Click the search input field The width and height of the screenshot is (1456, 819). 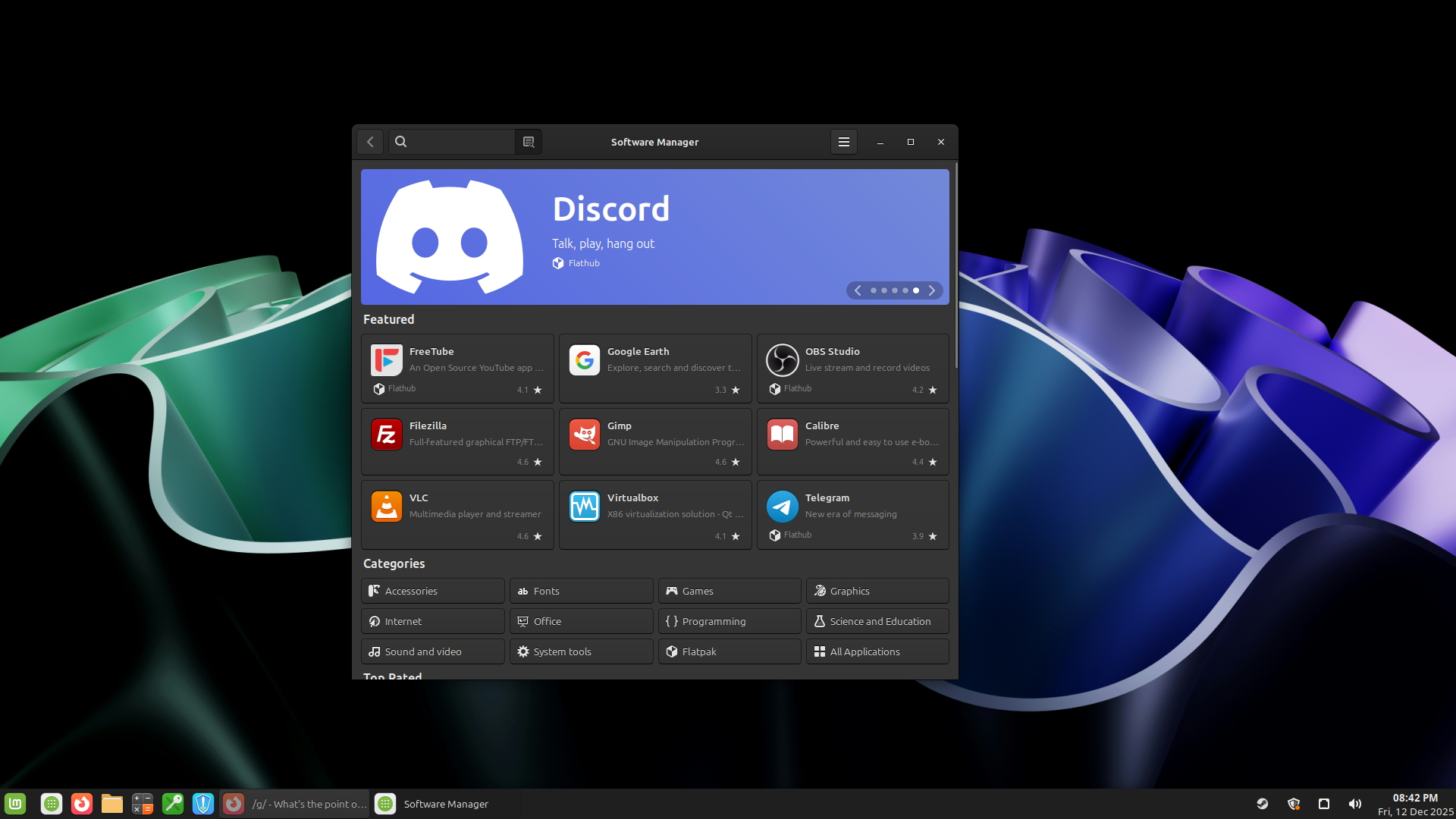coord(459,142)
